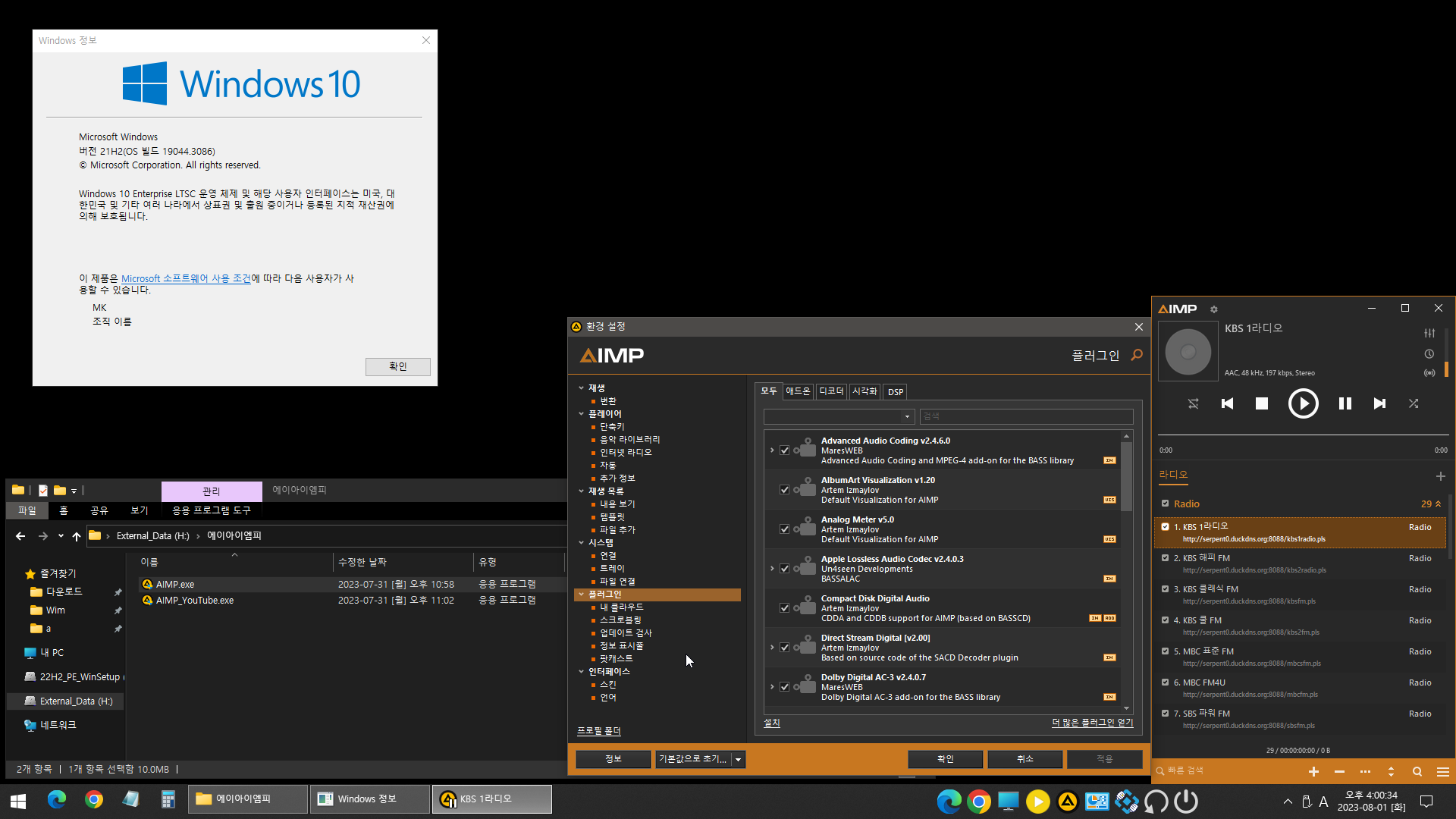1456x819 pixels.
Task: Uncheck Analog Meter v5.0 plugin checkbox
Action: (785, 529)
